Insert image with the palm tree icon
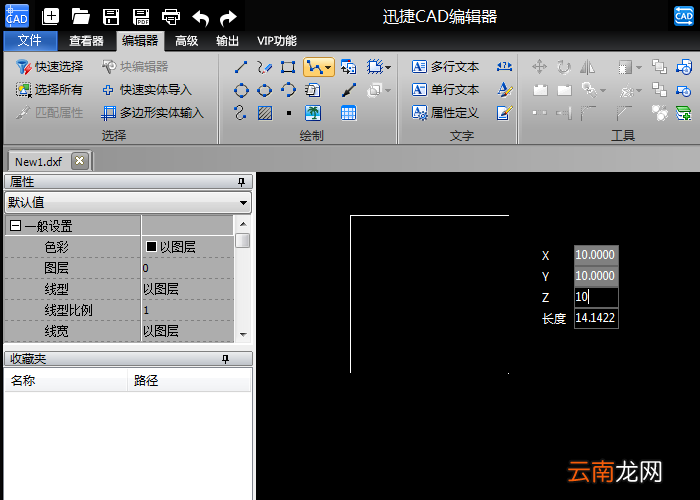The image size is (700, 500). click(313, 113)
